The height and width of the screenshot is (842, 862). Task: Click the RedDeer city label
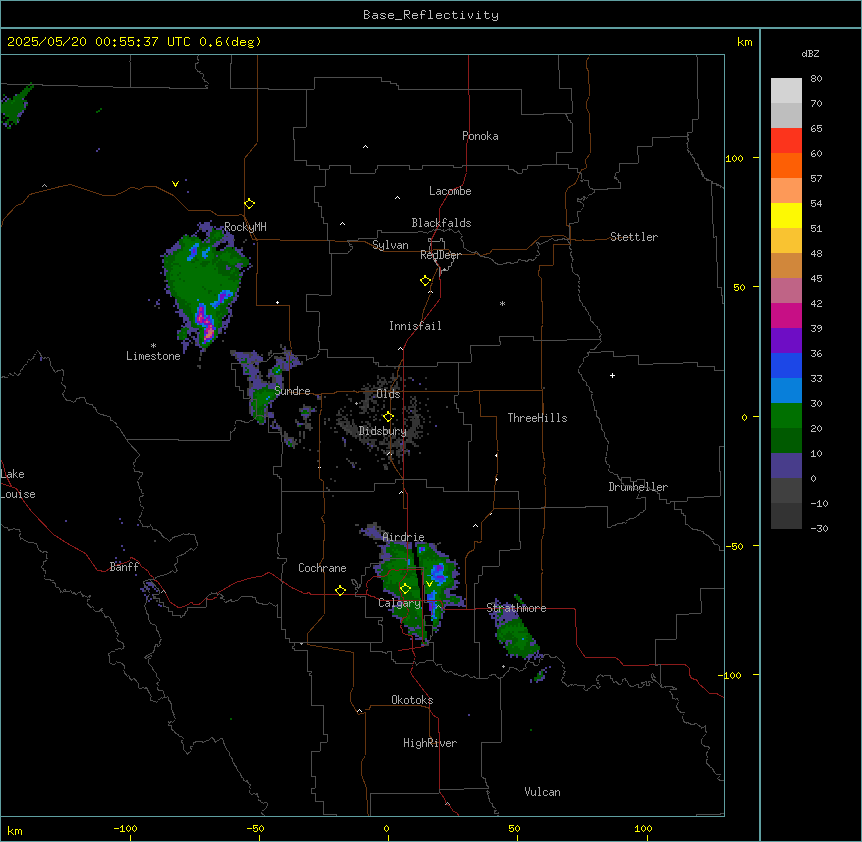coord(440,255)
